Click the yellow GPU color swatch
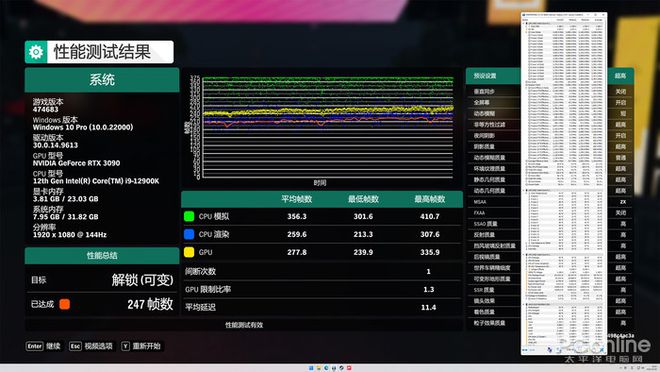The width and height of the screenshot is (660, 372). pos(189,252)
